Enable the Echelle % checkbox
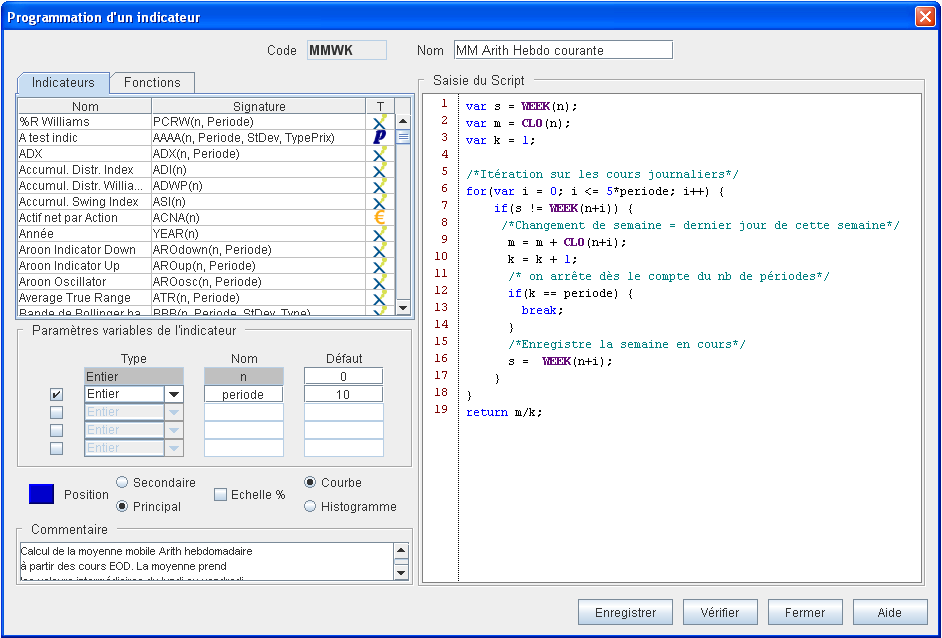 222,494
